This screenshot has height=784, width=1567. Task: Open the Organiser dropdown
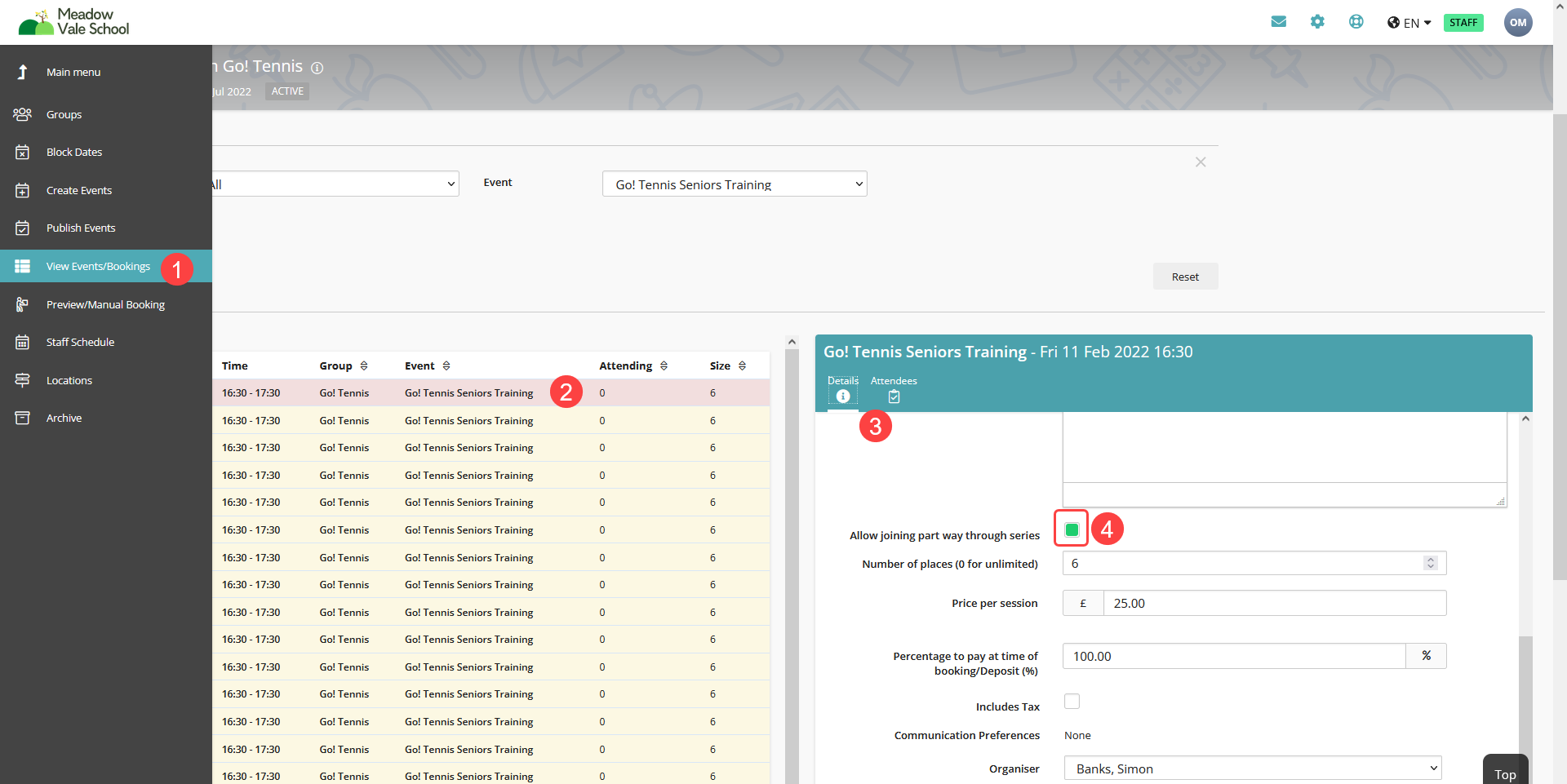1252,768
